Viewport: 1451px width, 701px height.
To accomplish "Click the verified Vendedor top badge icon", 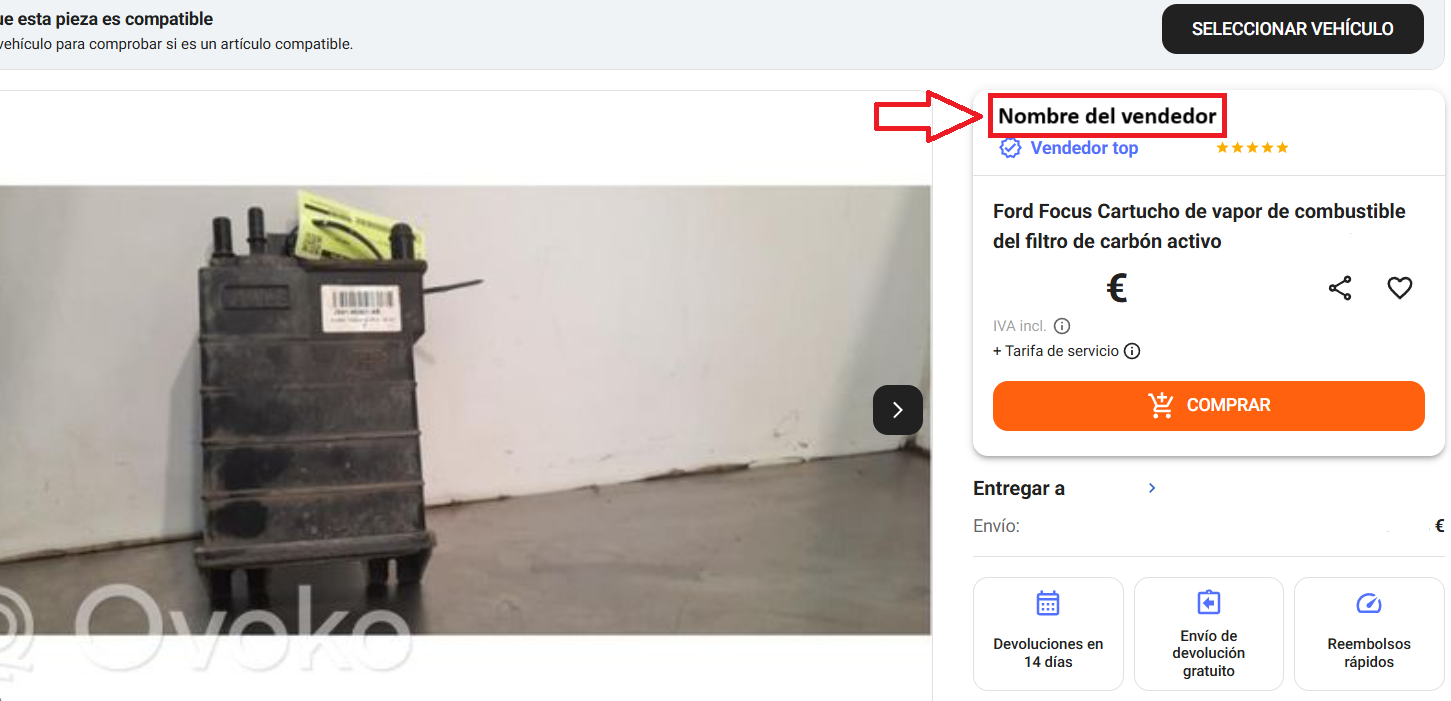I will click(x=1011, y=148).
